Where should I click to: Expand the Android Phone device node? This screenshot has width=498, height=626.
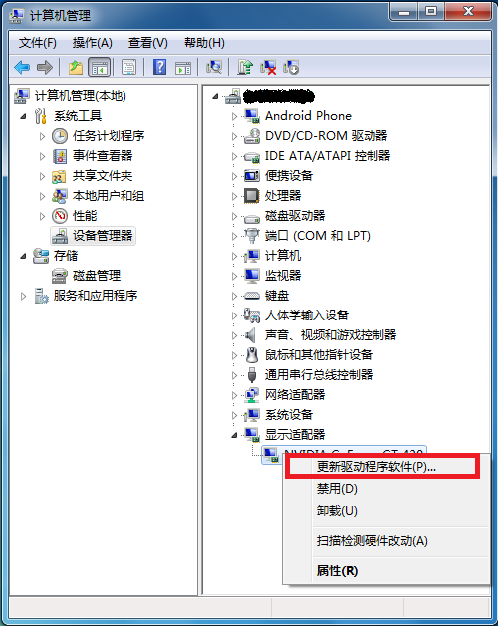click(234, 116)
